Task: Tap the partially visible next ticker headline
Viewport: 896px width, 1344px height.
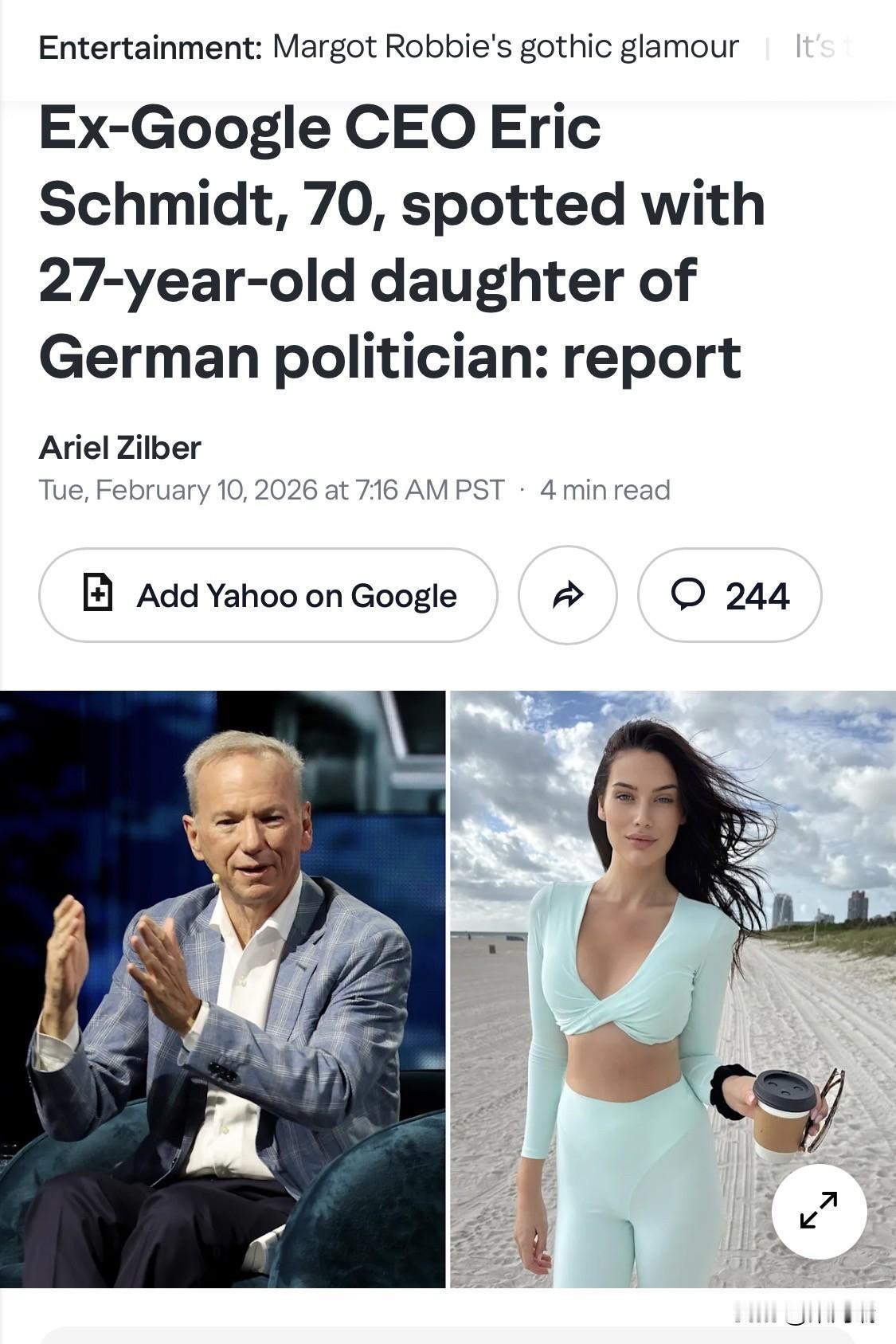Action: (823, 47)
